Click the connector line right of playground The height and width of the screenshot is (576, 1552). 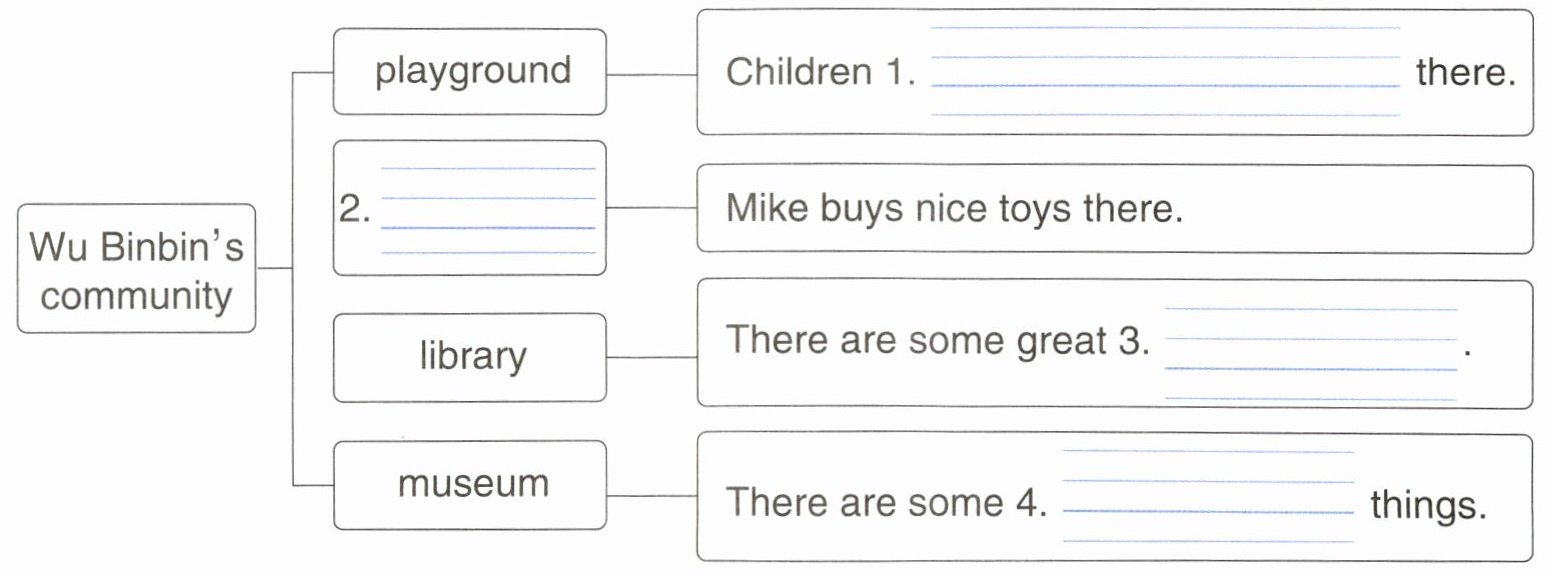point(651,74)
